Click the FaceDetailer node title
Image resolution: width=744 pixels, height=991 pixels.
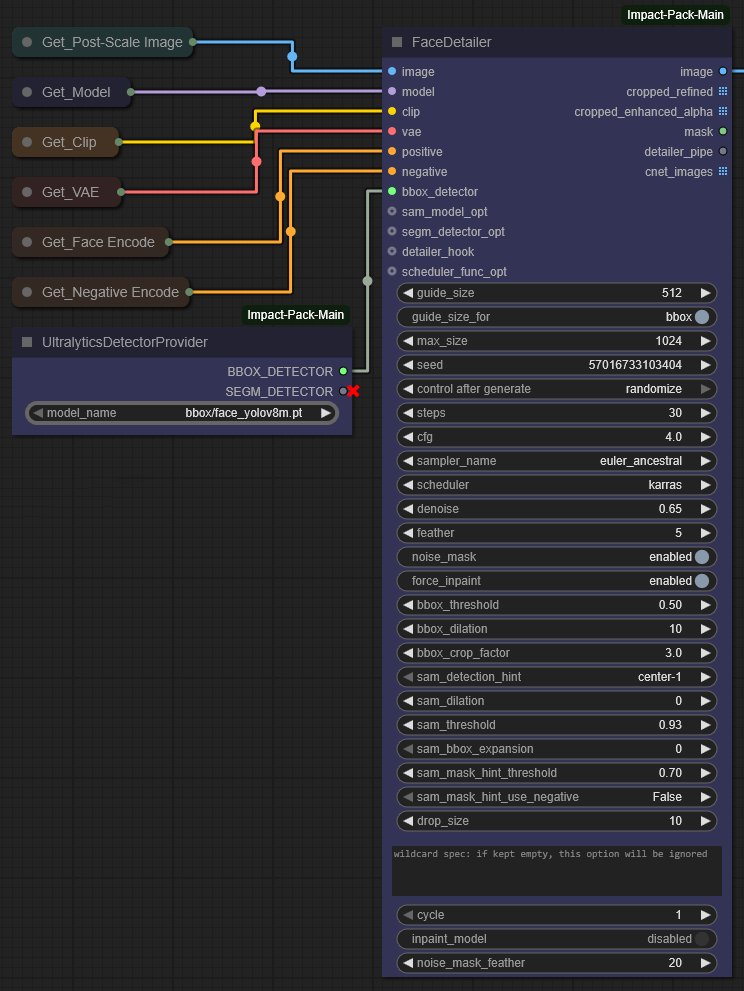pos(451,42)
